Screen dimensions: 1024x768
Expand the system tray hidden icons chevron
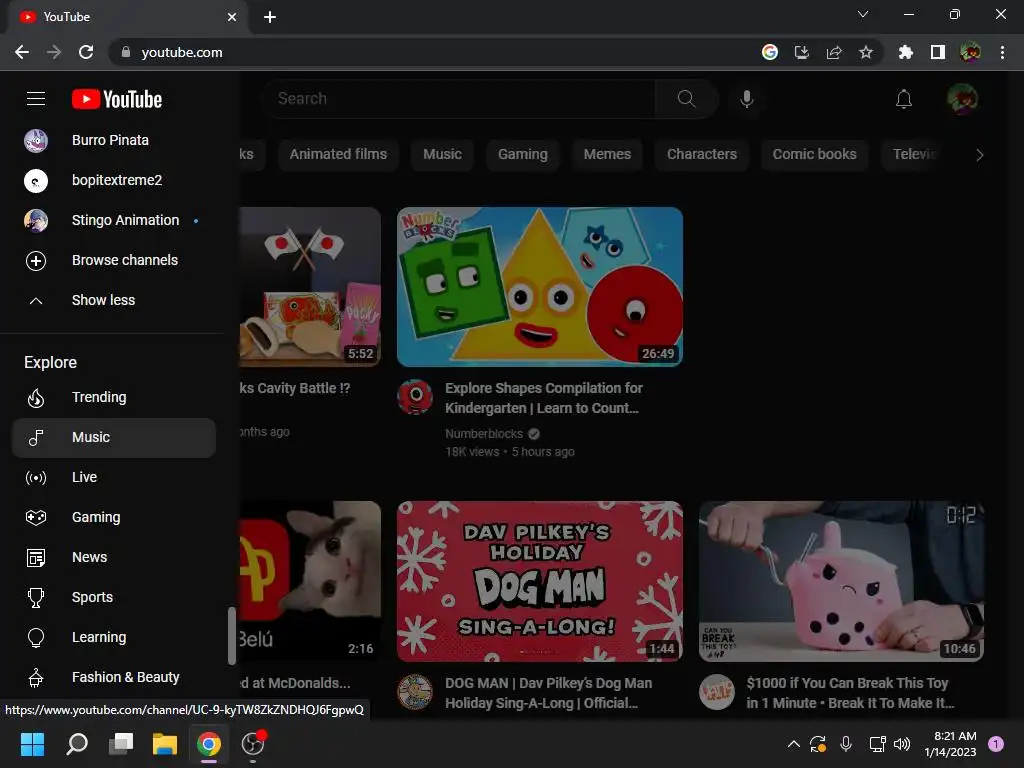click(x=793, y=744)
